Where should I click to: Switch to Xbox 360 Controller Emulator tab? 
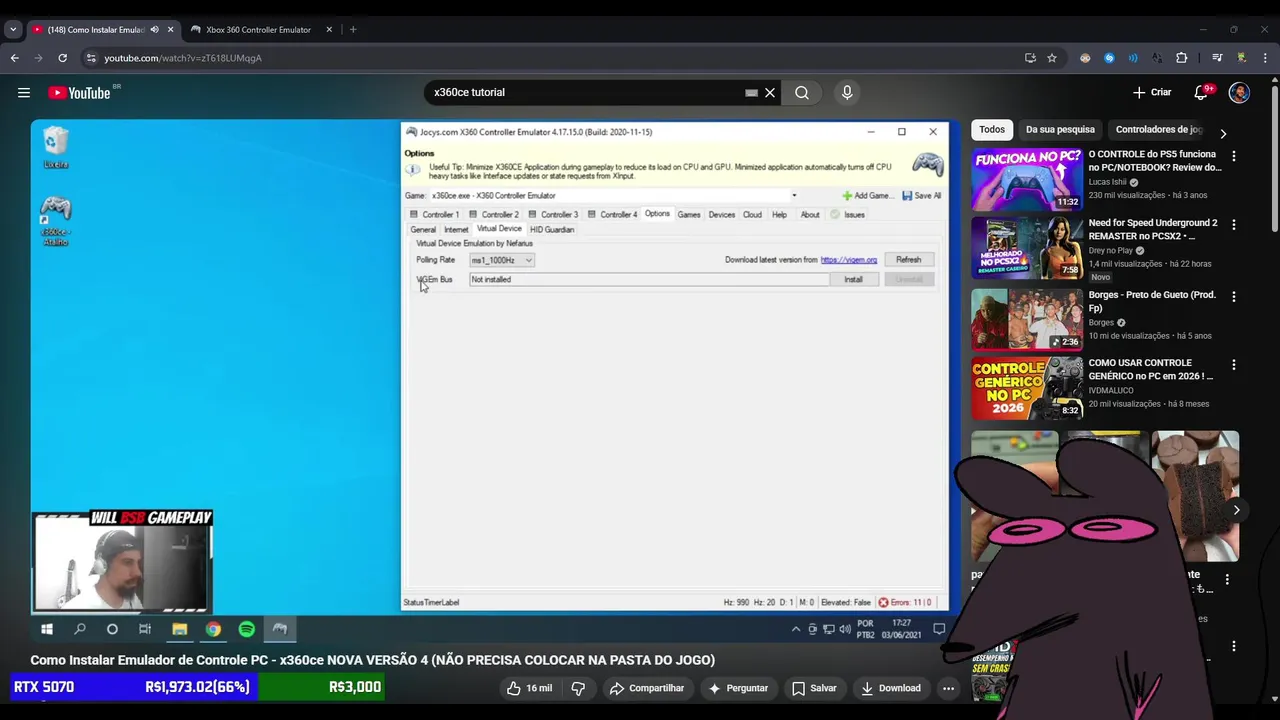258,30
